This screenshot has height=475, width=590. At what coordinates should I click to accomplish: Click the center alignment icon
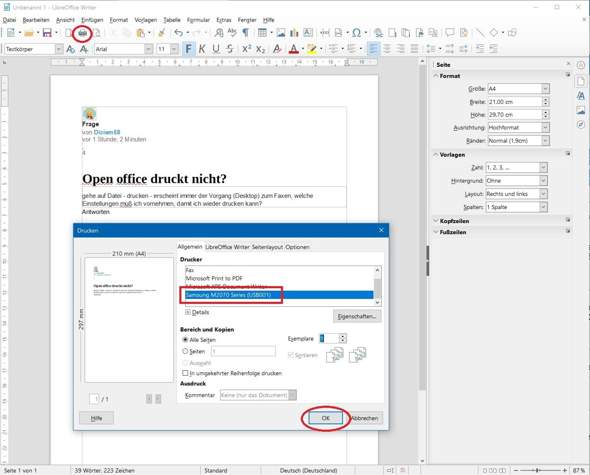coord(387,49)
